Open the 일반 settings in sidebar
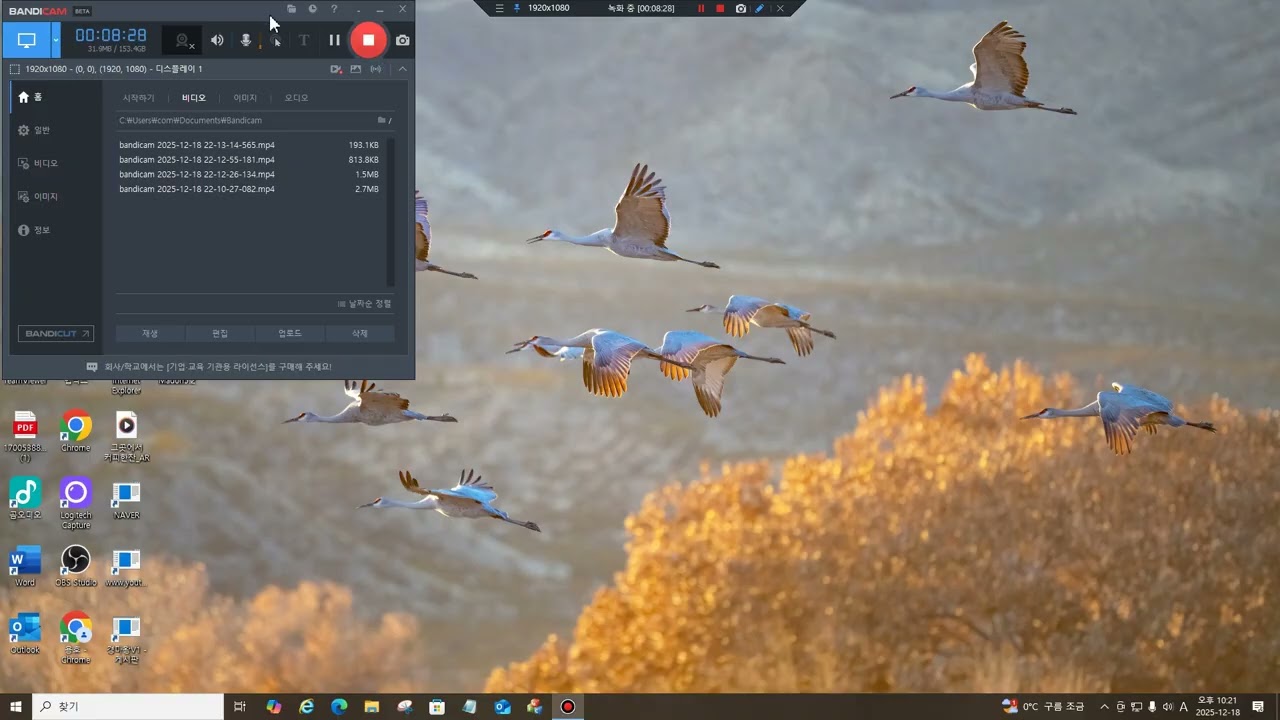 [56, 130]
